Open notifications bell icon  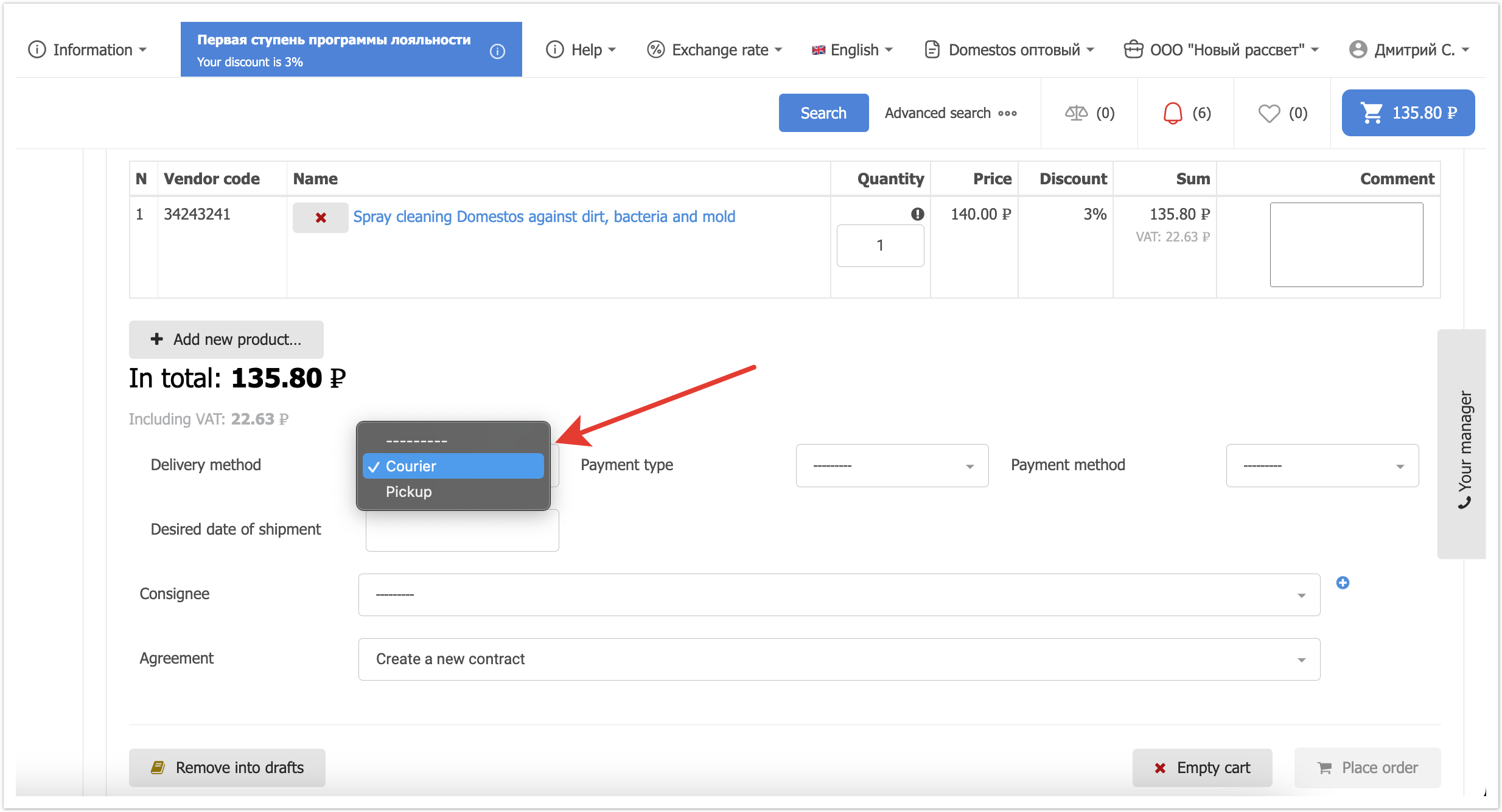[x=1172, y=113]
